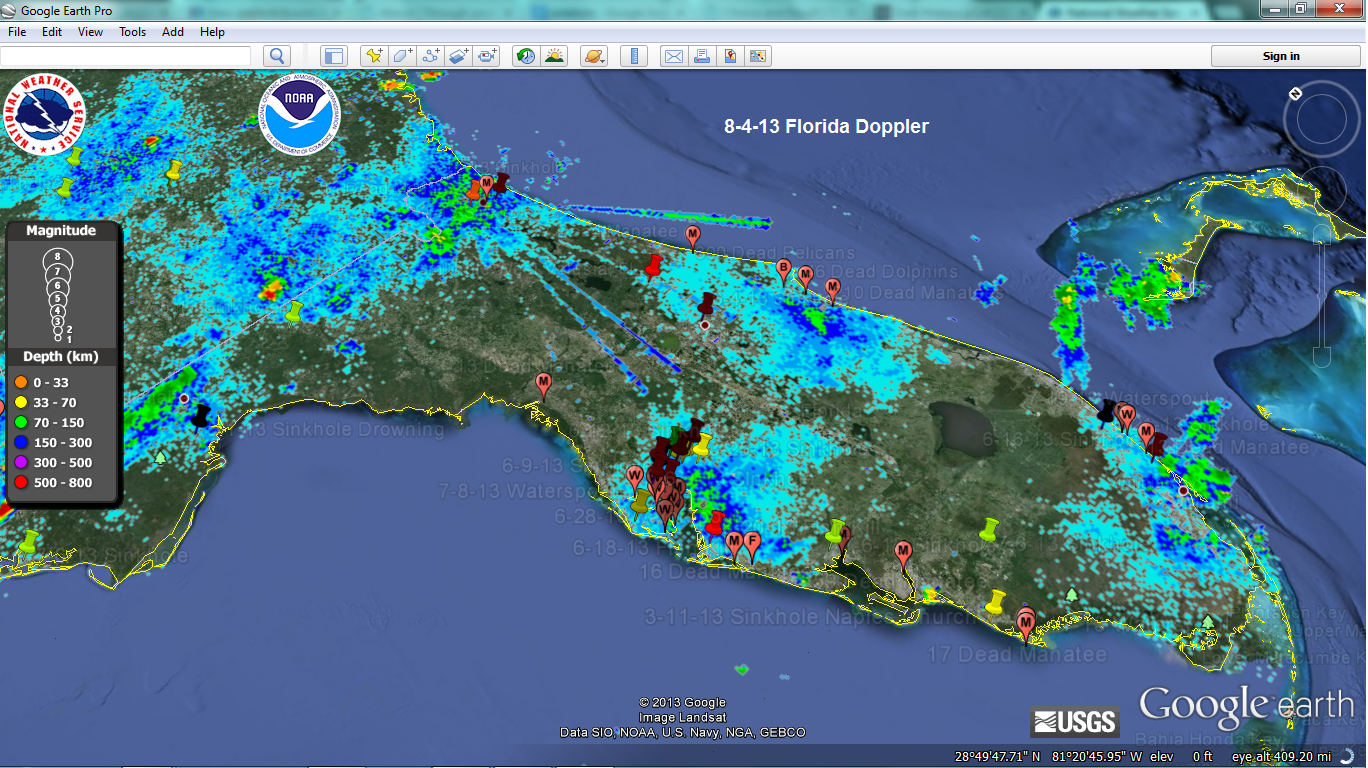Open the Add menu
Image resolution: width=1368 pixels, height=768 pixels.
pyautogui.click(x=173, y=32)
